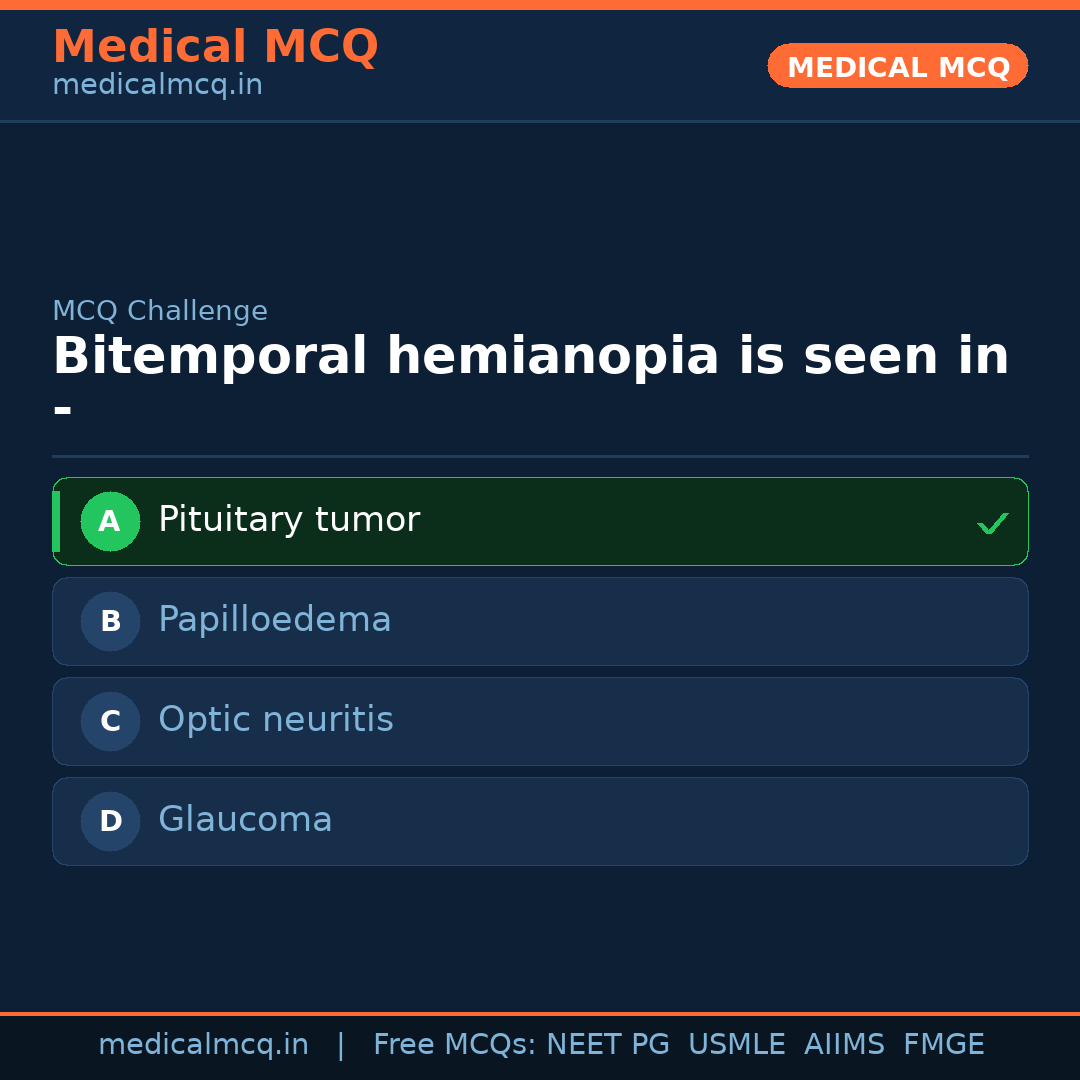Image resolution: width=1080 pixels, height=1080 pixels.
Task: Pick the Glaucoma answer option
Action: pyautogui.click(x=245, y=820)
